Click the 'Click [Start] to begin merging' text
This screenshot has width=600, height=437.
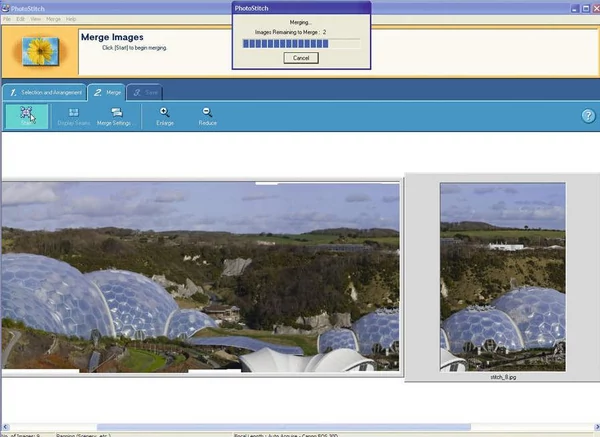134,48
